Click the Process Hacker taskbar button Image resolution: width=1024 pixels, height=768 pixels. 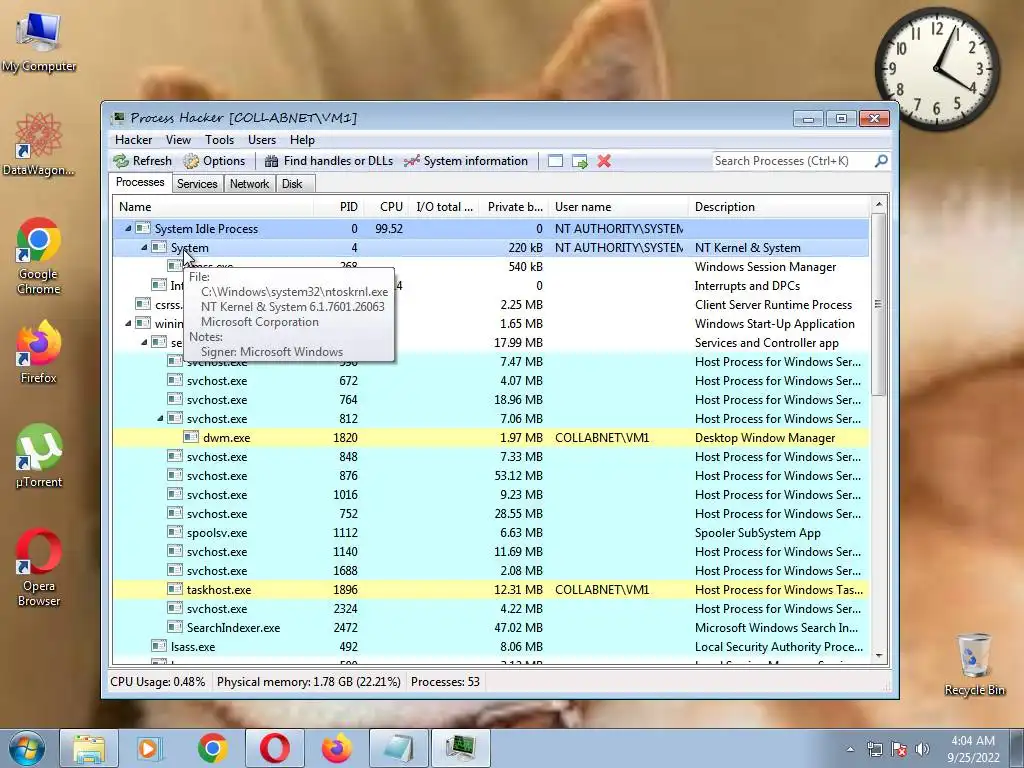461,748
